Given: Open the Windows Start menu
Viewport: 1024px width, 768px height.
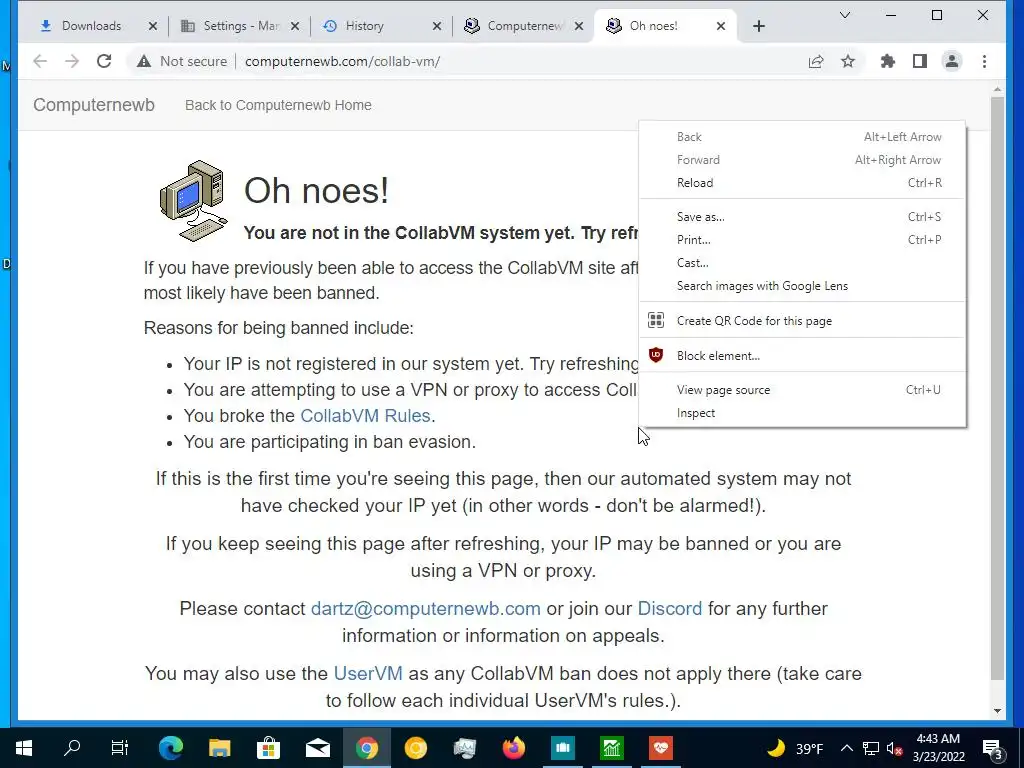Looking at the screenshot, I should (x=24, y=748).
